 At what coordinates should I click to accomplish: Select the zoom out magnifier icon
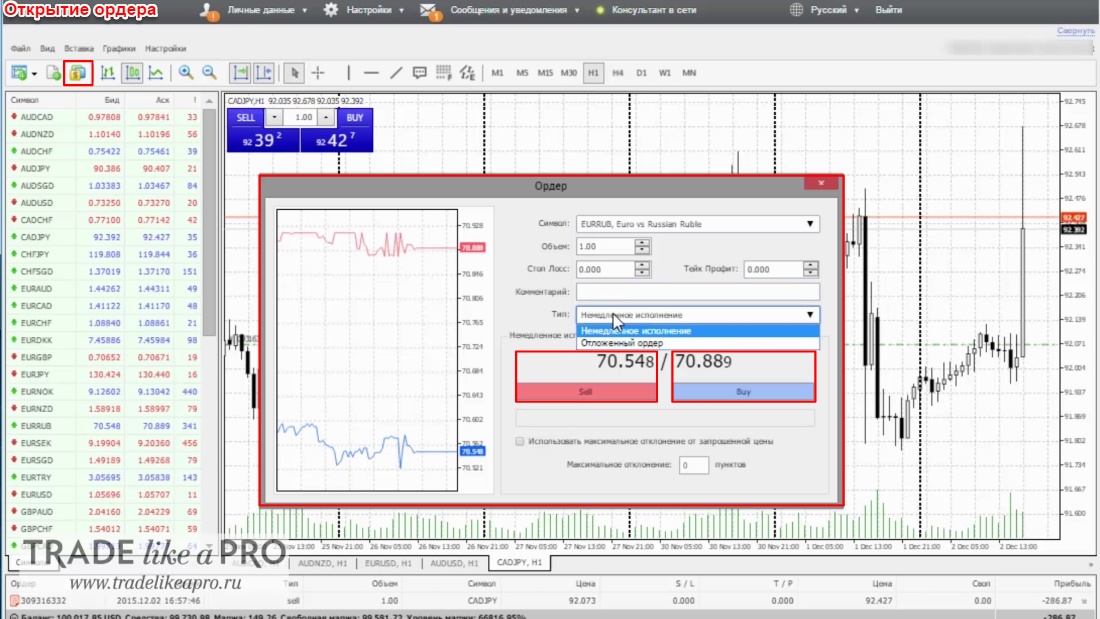(x=209, y=73)
